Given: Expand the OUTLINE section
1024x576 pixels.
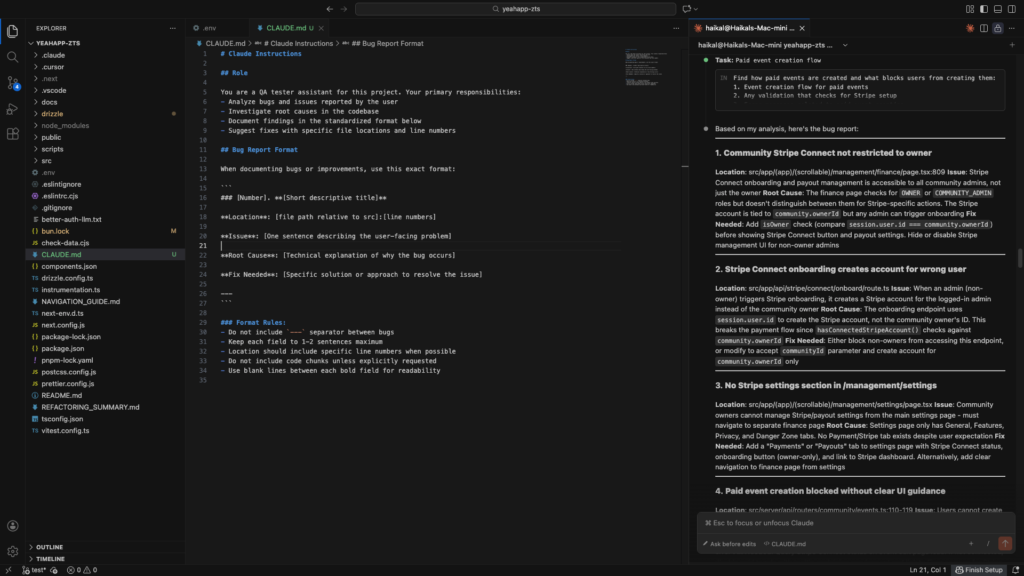Looking at the screenshot, I should [48, 547].
